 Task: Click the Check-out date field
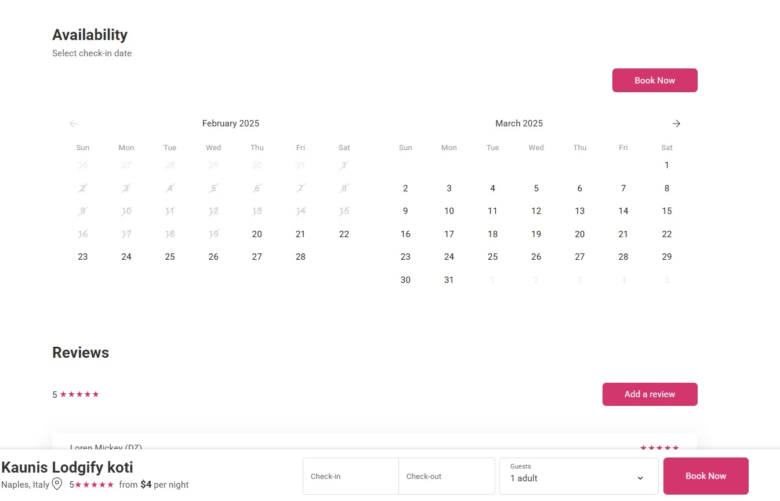(446, 477)
